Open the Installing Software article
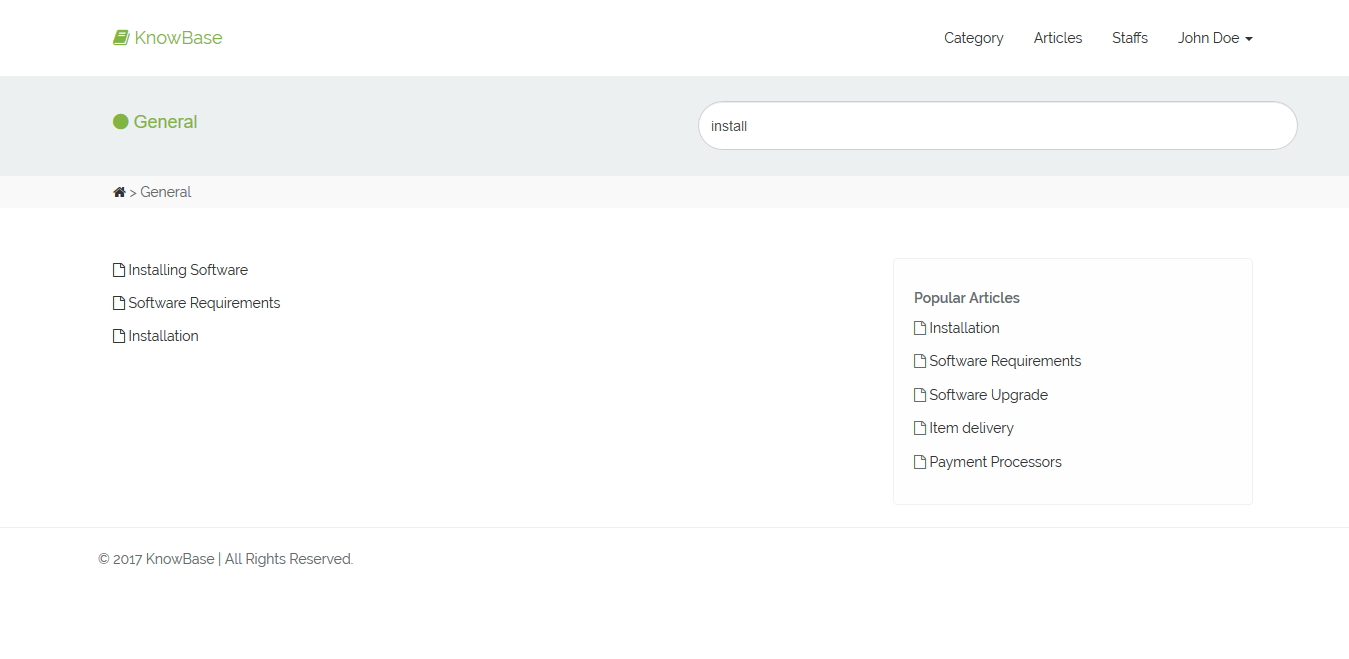 coord(188,270)
